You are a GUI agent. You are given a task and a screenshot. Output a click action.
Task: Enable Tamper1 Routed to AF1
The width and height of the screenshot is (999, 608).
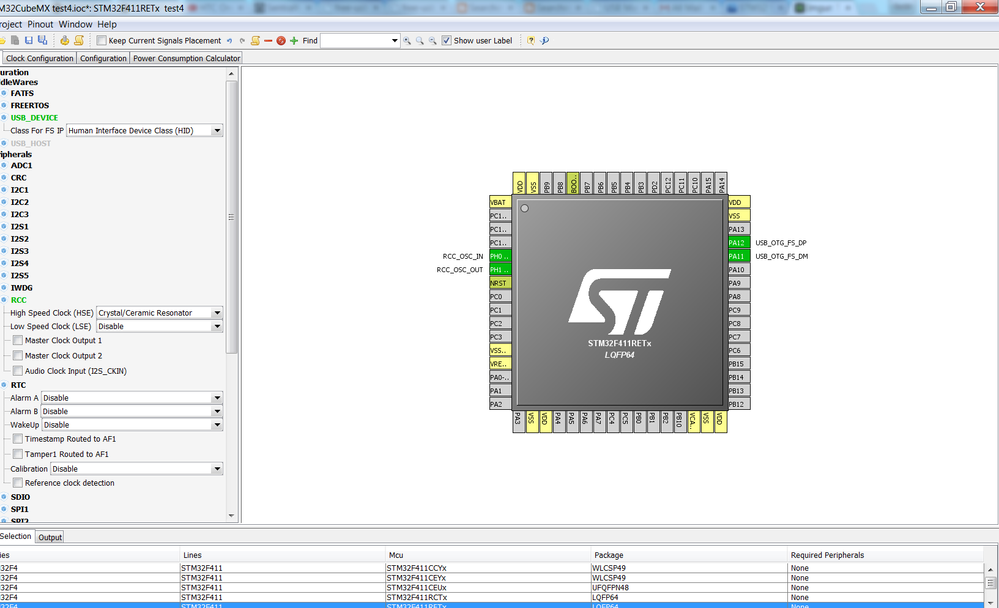coord(18,454)
